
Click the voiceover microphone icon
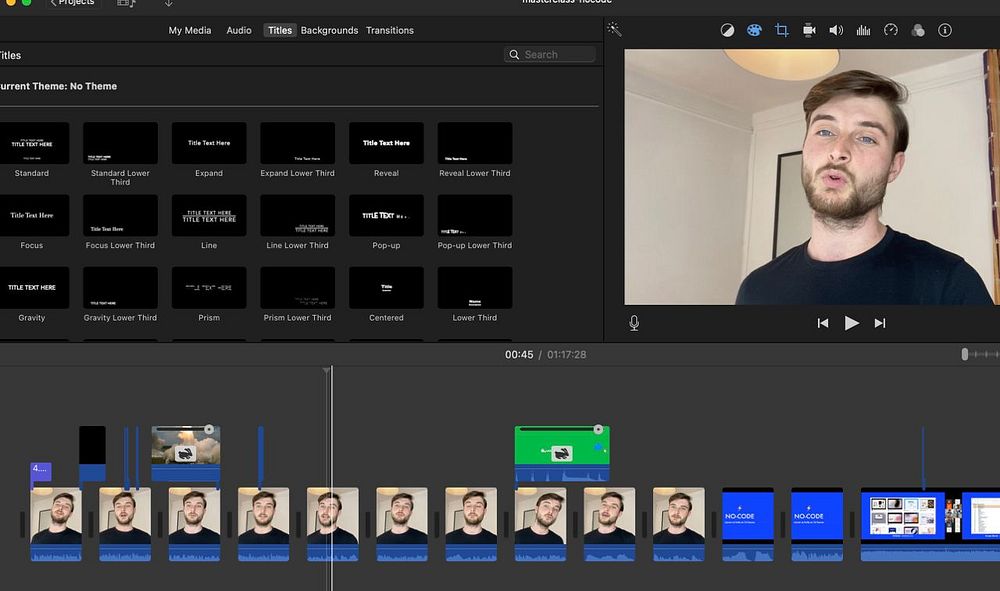coord(634,323)
